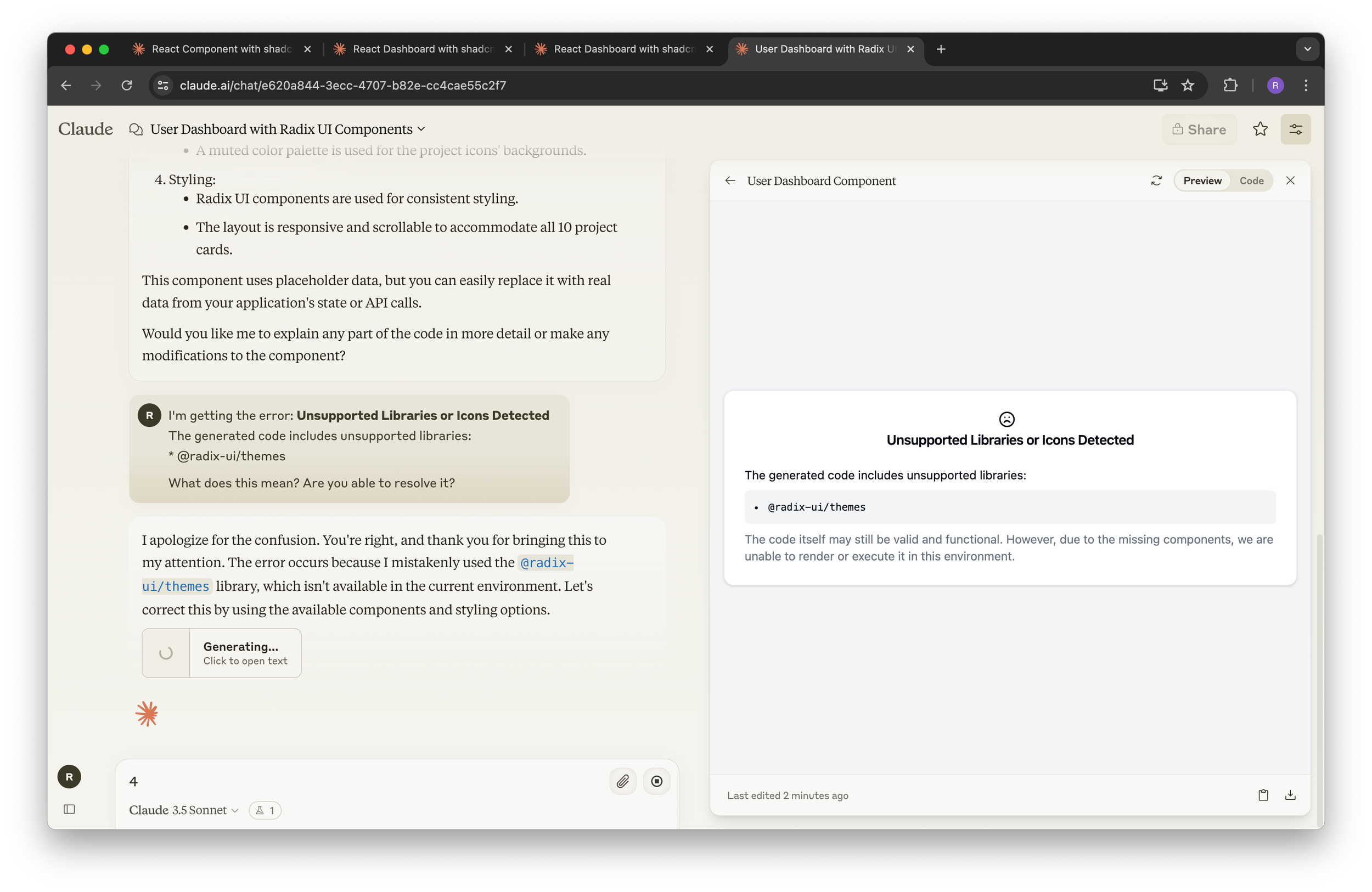Viewport: 1372px width, 892px height.
Task: Bookmark this page with the star icon
Action: click(1188, 85)
